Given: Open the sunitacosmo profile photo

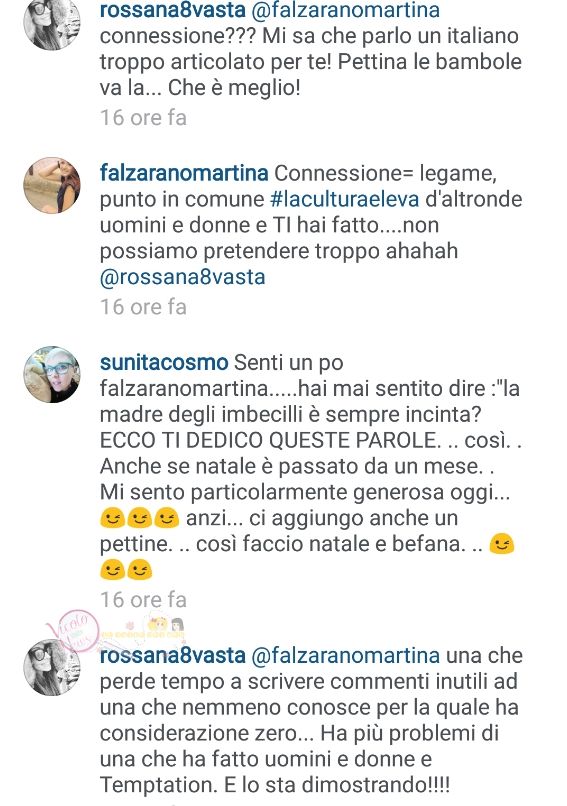Looking at the screenshot, I should [x=52, y=374].
